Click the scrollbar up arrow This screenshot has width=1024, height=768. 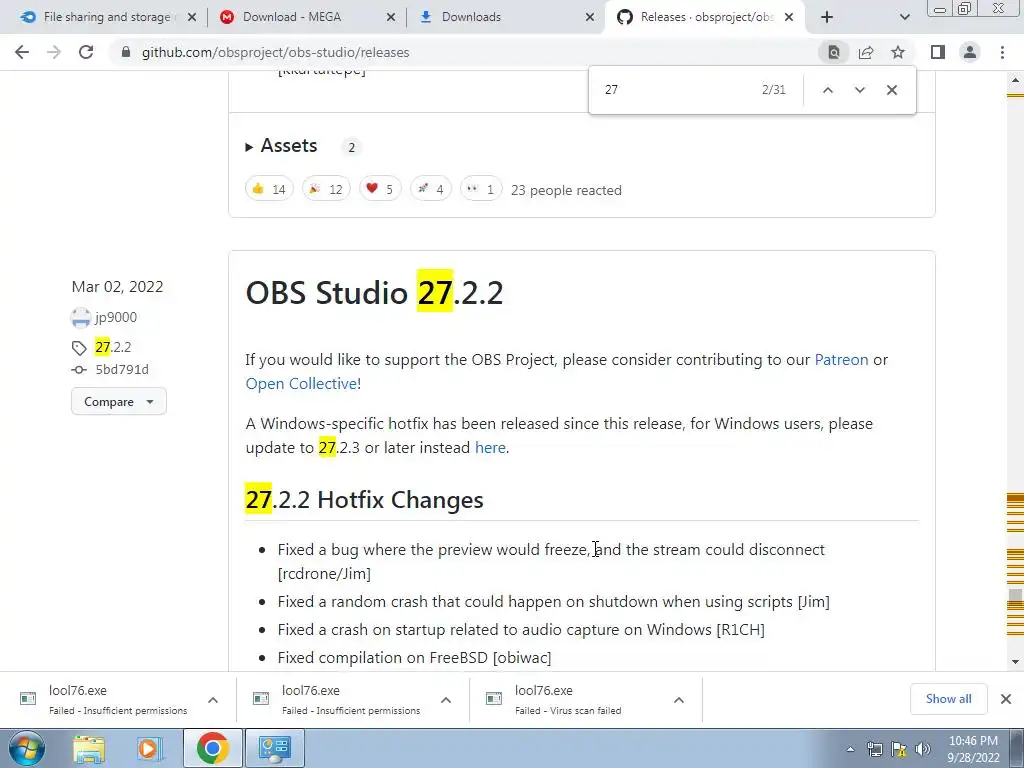(x=1015, y=80)
